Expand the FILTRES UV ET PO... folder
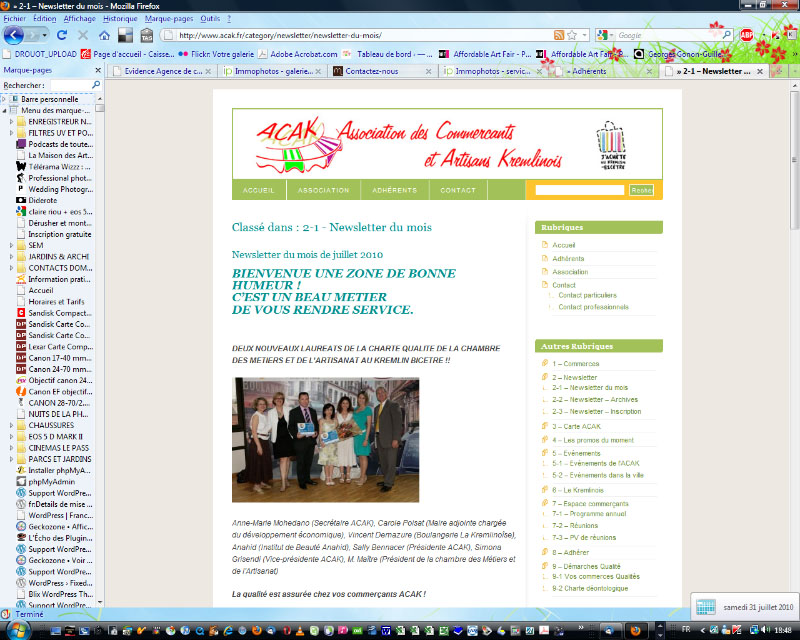800x640 pixels. 12,133
